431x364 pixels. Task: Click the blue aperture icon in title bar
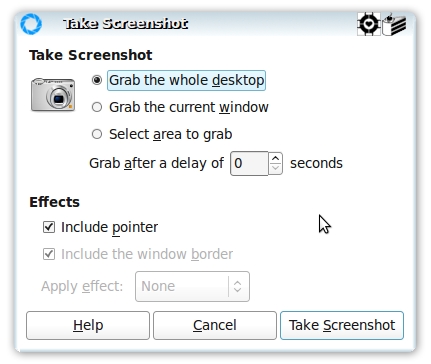[31, 24]
